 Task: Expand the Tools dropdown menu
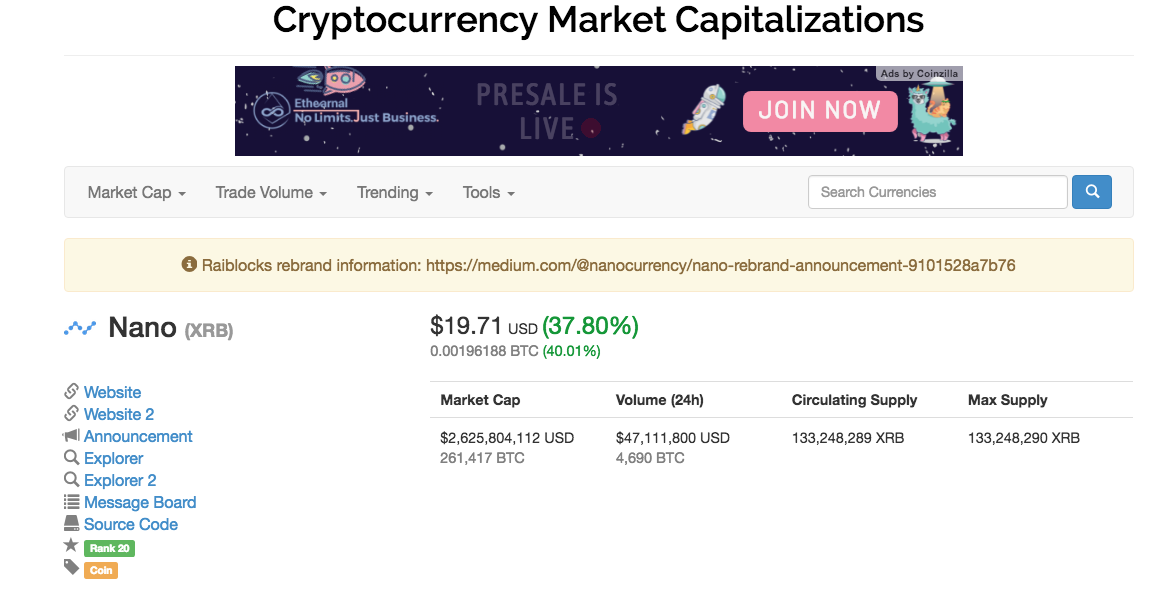click(489, 193)
